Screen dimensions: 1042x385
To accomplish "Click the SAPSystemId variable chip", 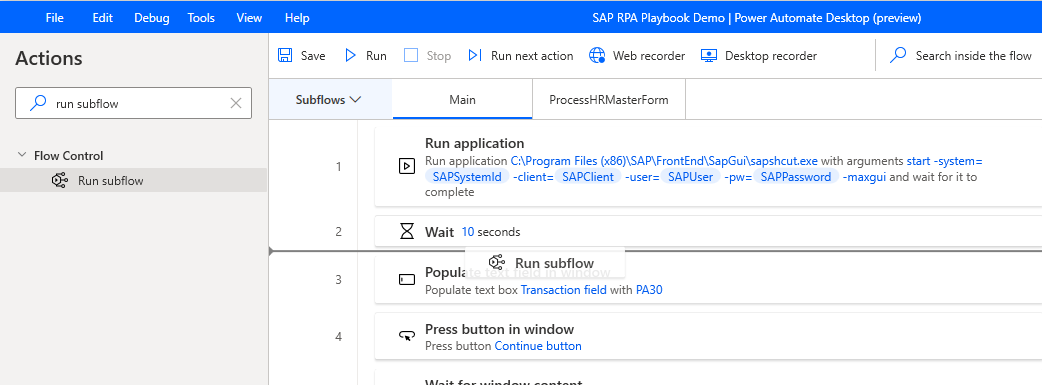I will click(x=467, y=177).
